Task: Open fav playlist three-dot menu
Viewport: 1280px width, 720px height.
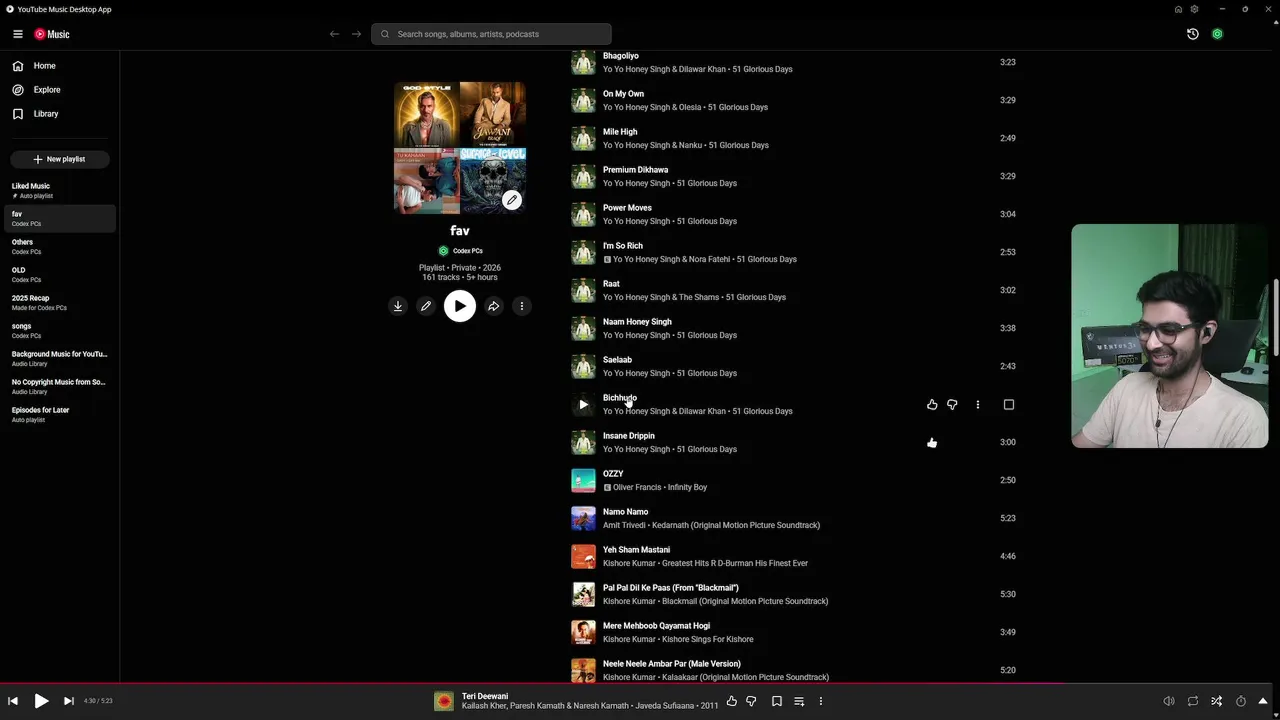Action: coord(521,307)
